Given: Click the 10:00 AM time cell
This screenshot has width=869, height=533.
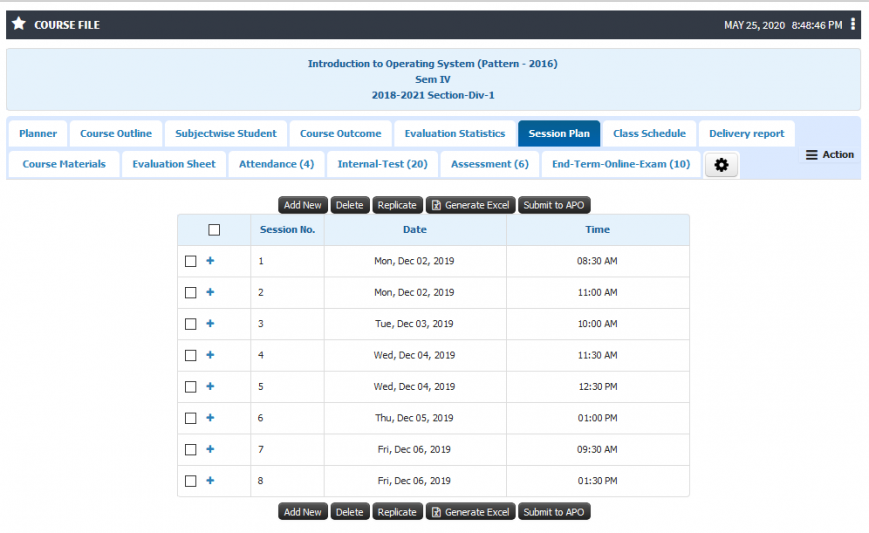Looking at the screenshot, I should [x=597, y=324].
